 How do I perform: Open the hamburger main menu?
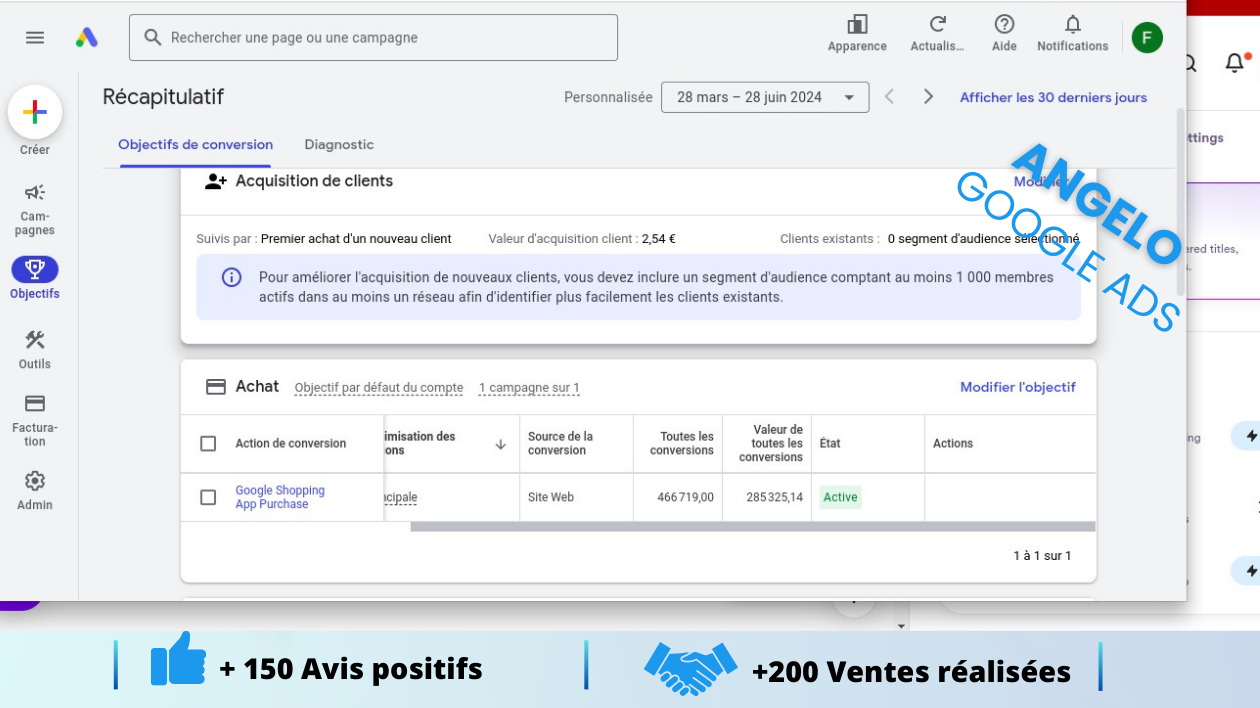click(35, 38)
